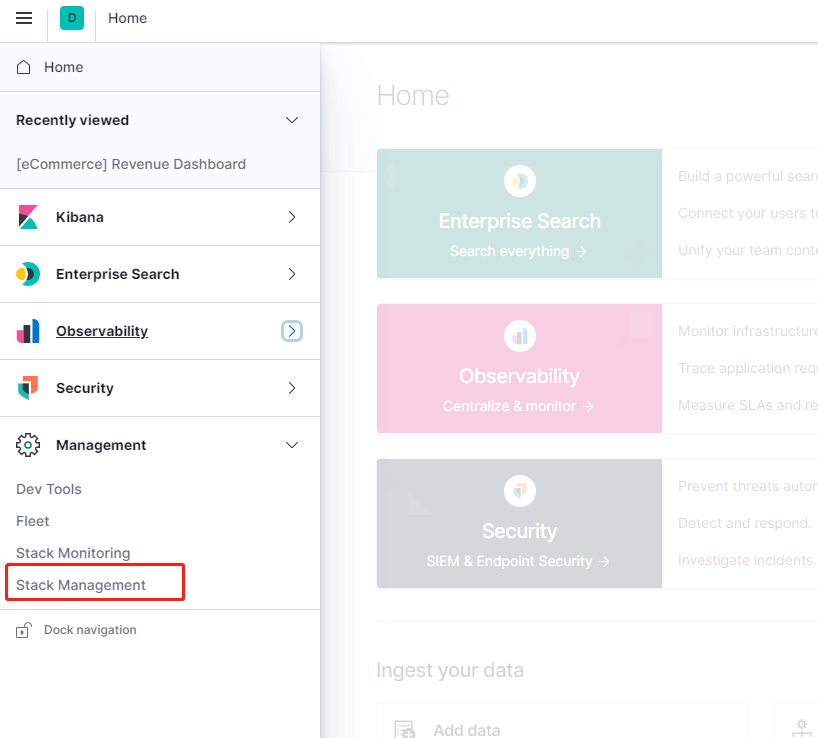Open Stack Management

81,585
